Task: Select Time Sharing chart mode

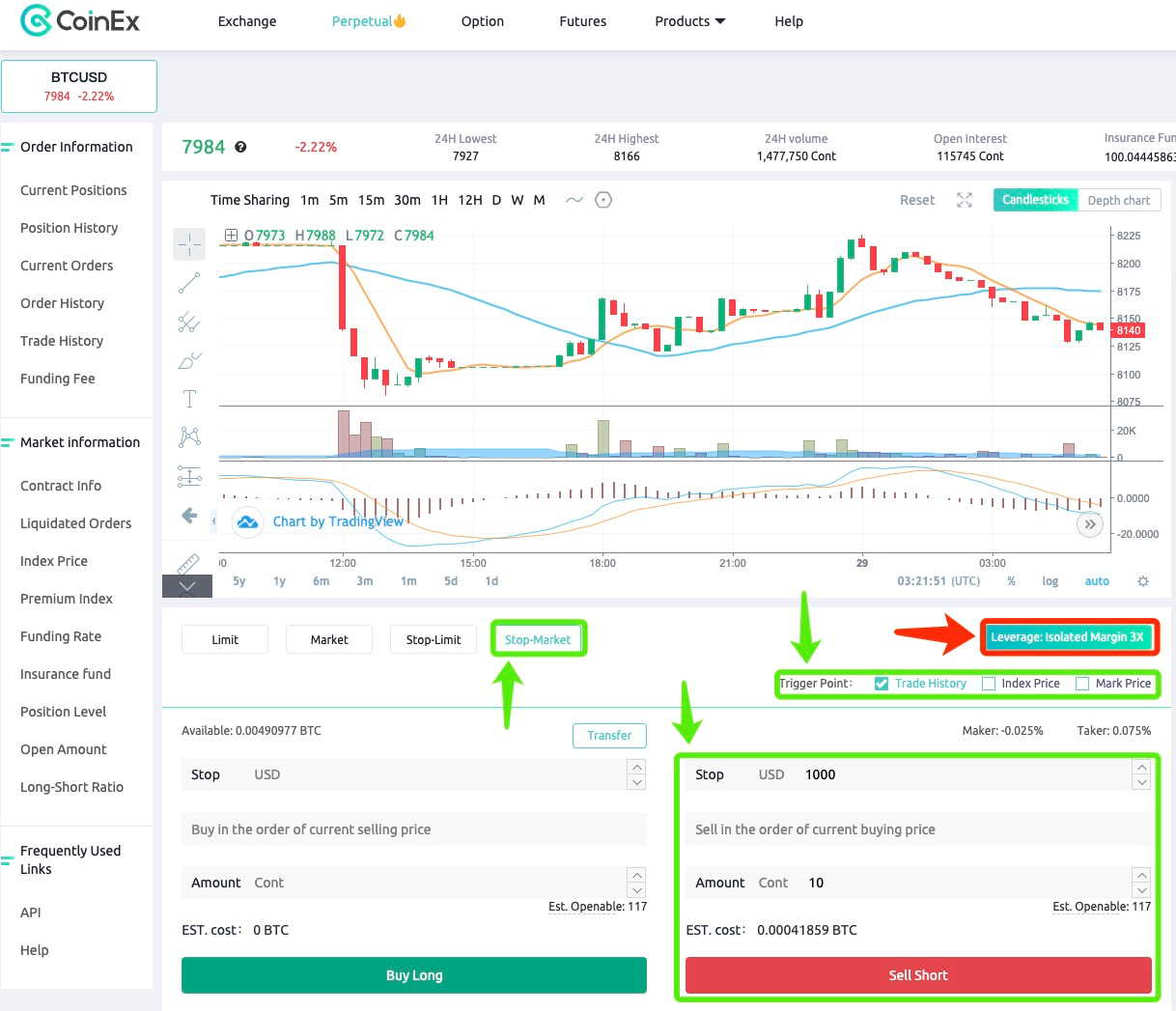Action: [x=250, y=200]
